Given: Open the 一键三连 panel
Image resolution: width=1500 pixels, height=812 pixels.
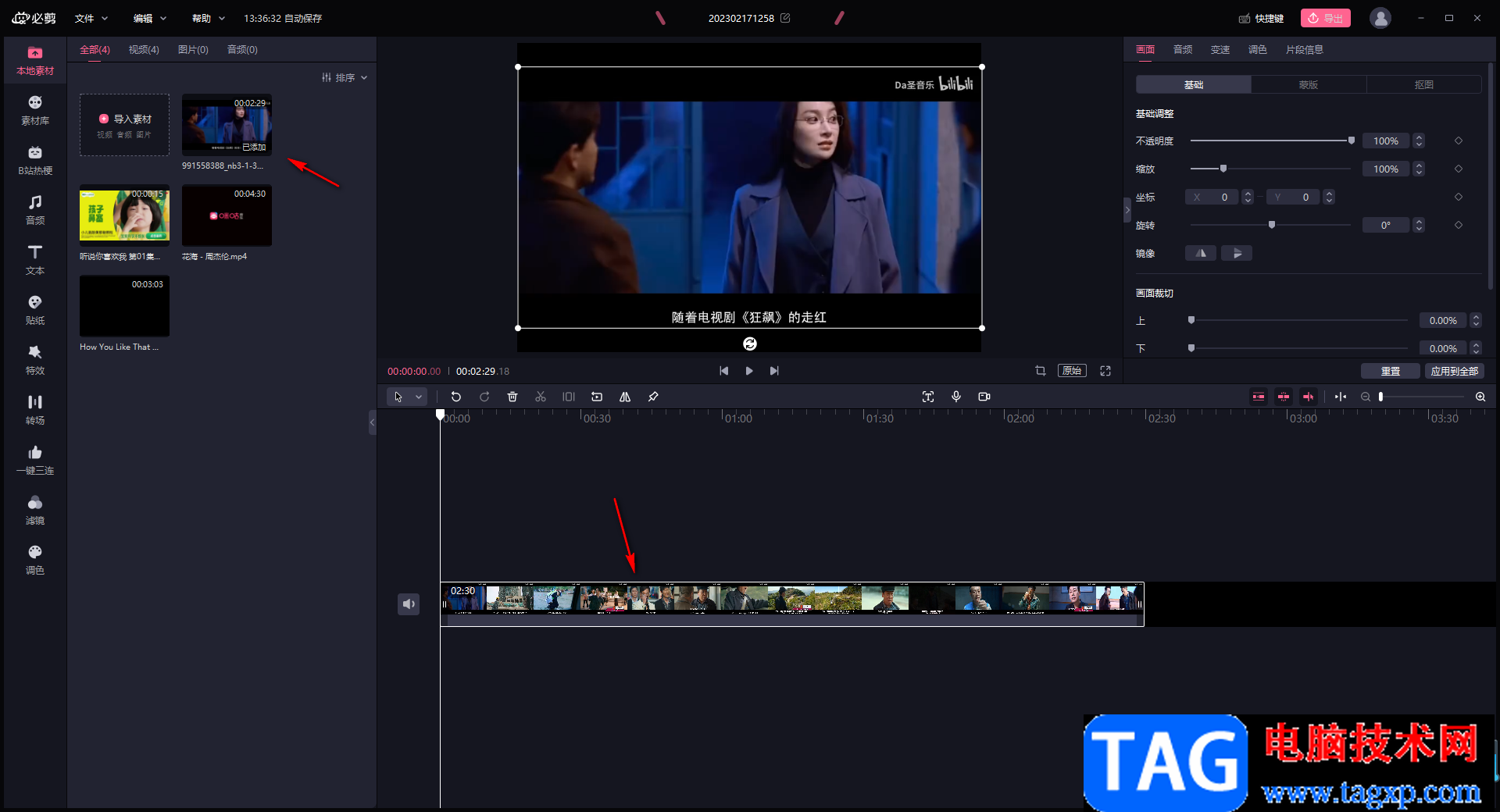Looking at the screenshot, I should 35,461.
